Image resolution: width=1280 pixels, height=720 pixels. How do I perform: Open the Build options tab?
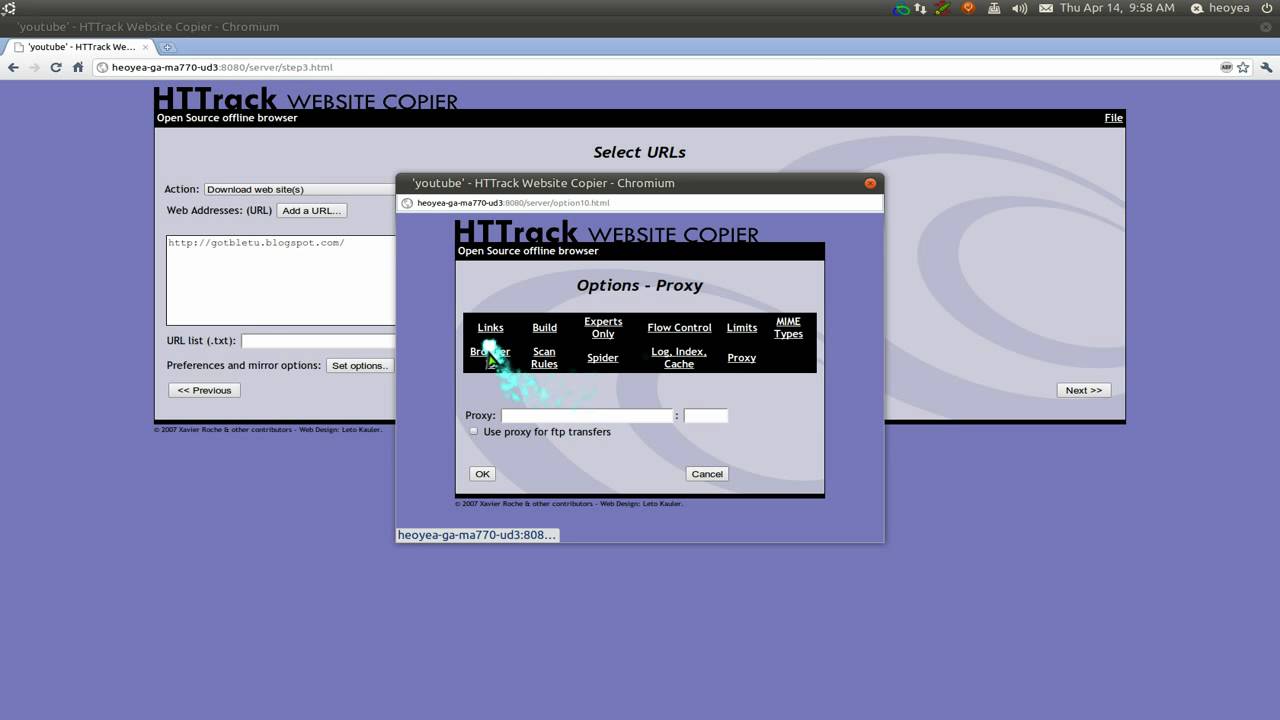click(545, 328)
